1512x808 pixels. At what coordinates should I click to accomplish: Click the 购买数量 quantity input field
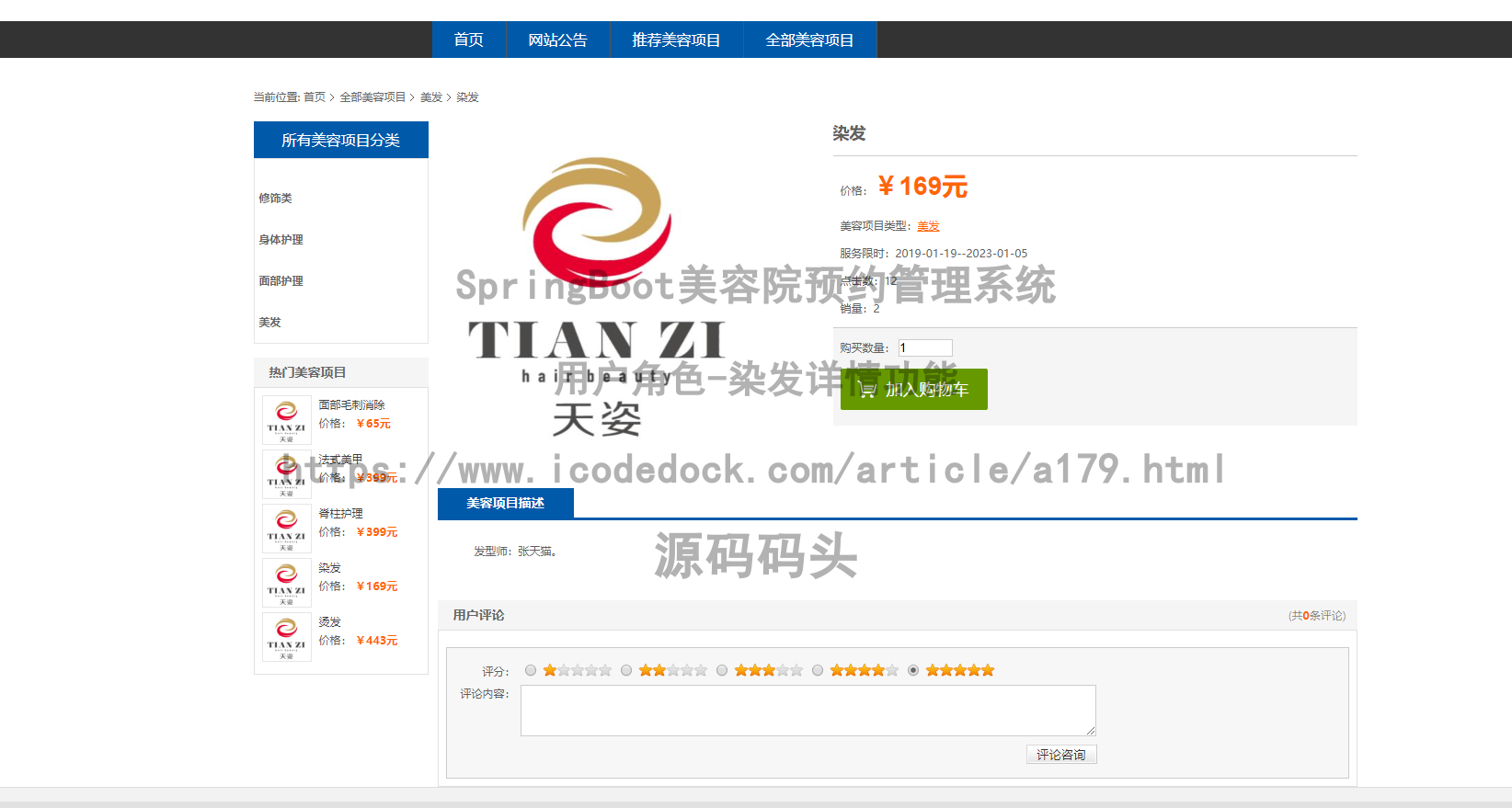coord(925,347)
